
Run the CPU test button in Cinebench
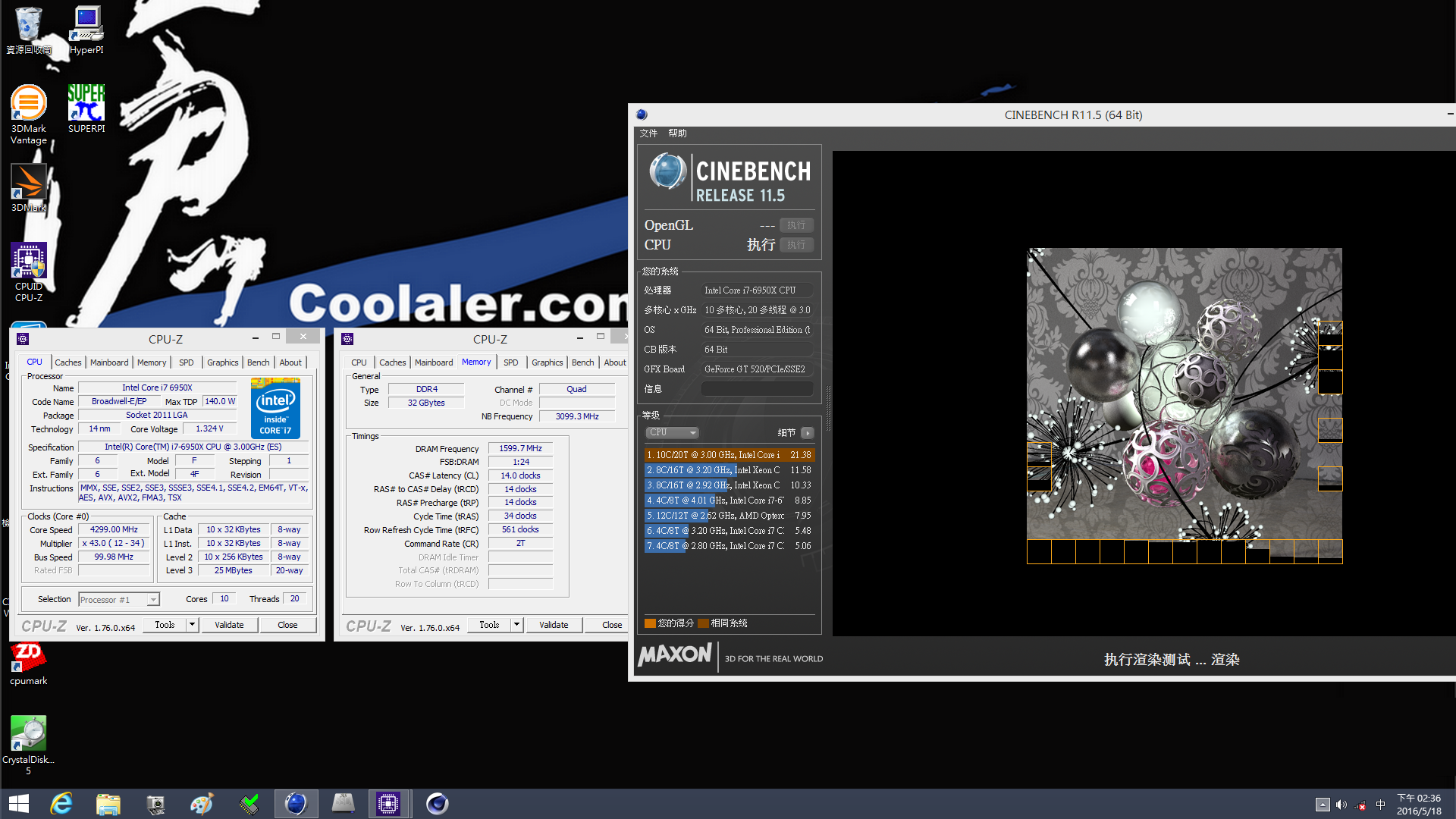(x=796, y=245)
